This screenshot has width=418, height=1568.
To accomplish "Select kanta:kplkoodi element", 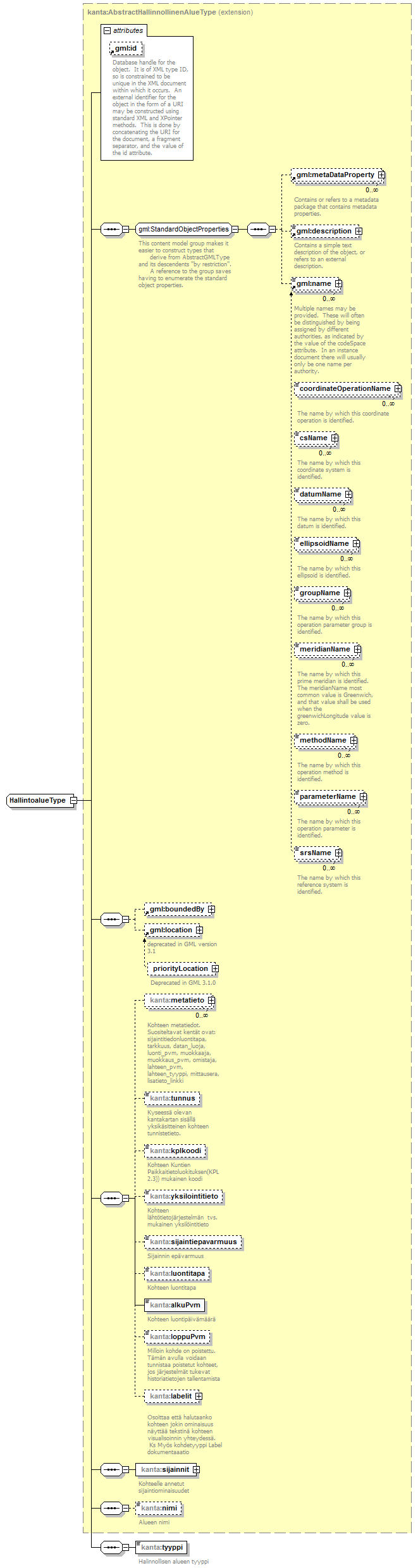I will 176,1151.
